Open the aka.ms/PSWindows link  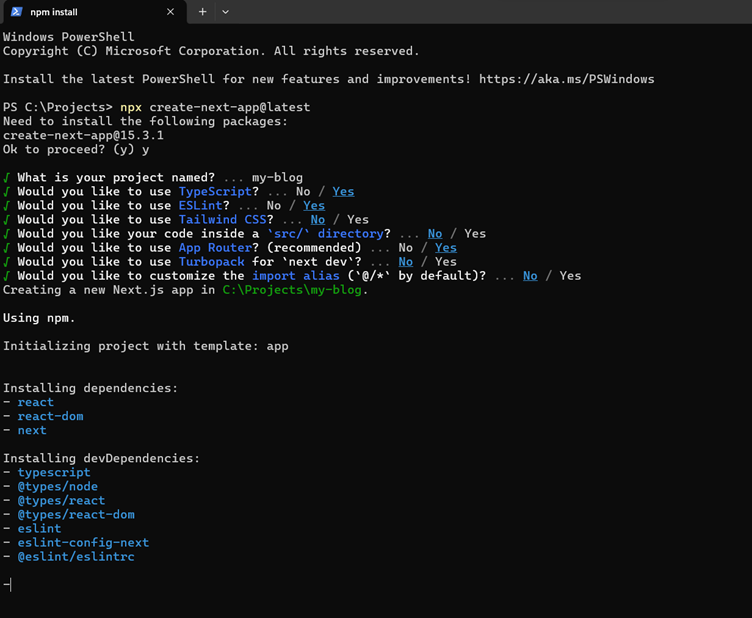pos(566,79)
